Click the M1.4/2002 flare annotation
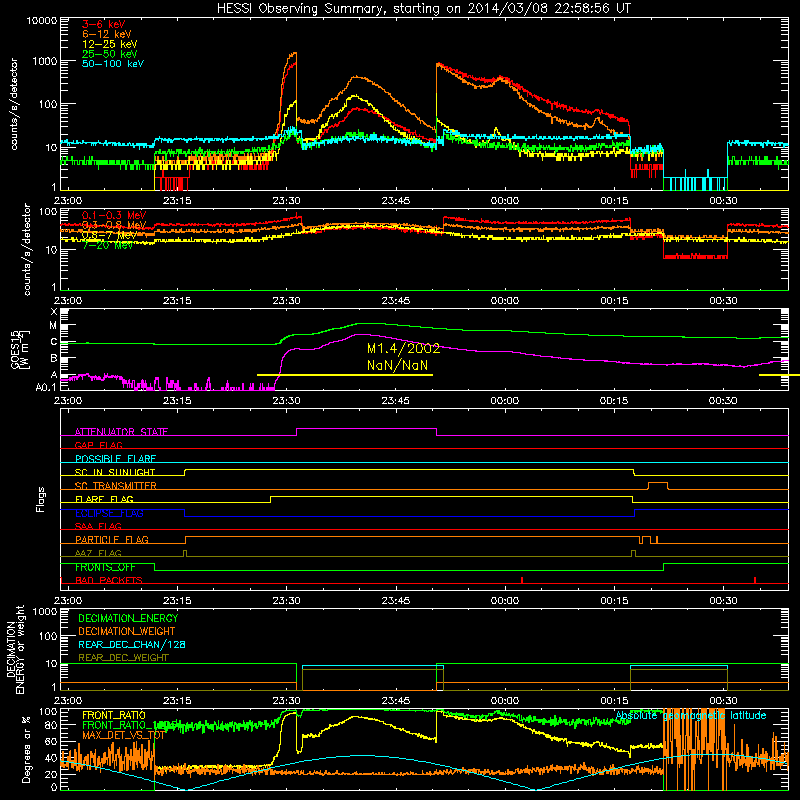800x800 pixels. click(404, 348)
